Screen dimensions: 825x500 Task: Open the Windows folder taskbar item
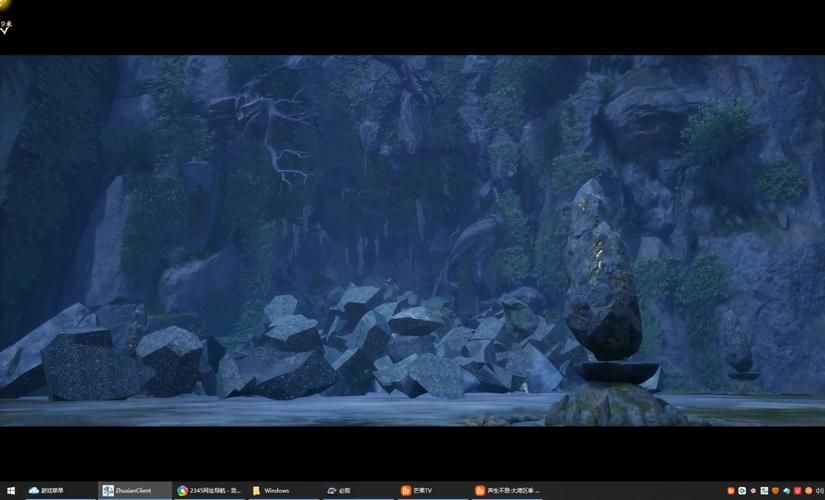283,491
